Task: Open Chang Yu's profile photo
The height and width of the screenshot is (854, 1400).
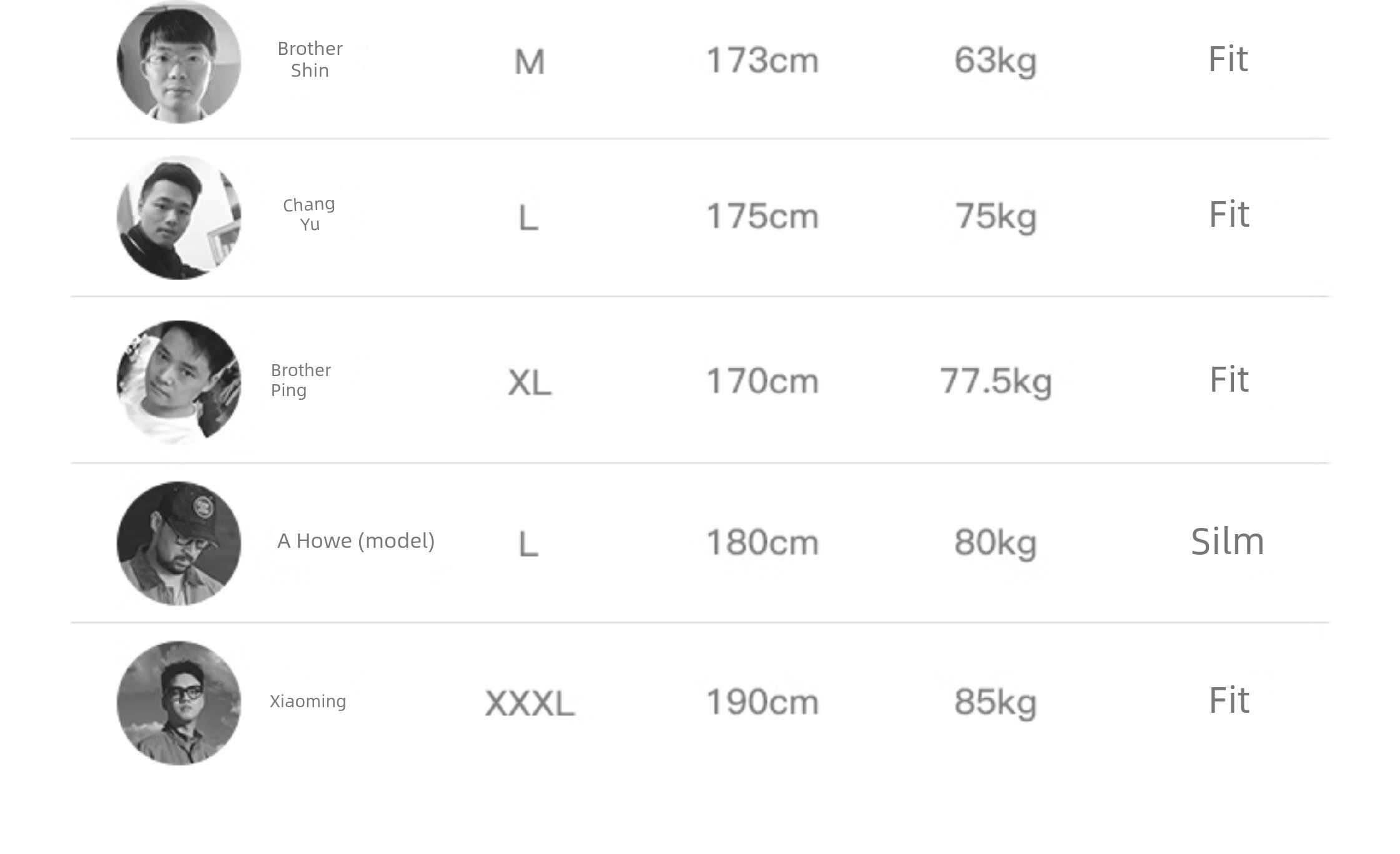Action: click(x=179, y=217)
